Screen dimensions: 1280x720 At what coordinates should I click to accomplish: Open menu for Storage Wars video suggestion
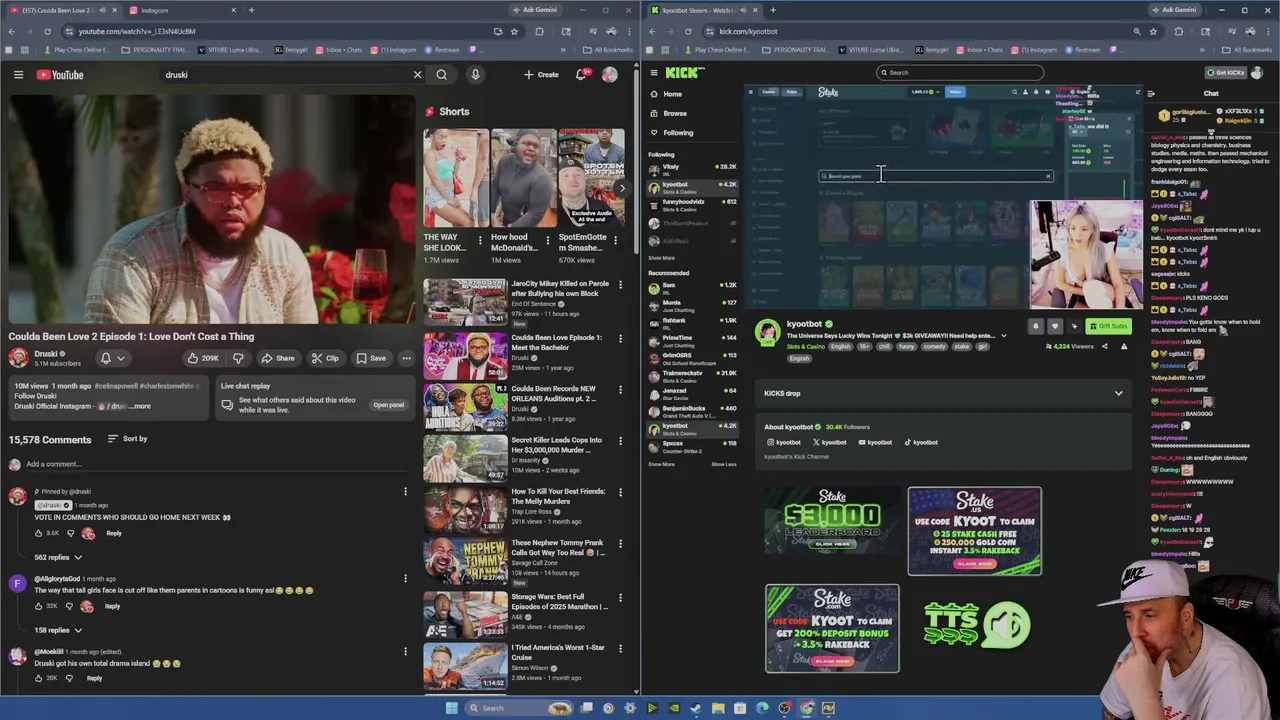[x=619, y=600]
